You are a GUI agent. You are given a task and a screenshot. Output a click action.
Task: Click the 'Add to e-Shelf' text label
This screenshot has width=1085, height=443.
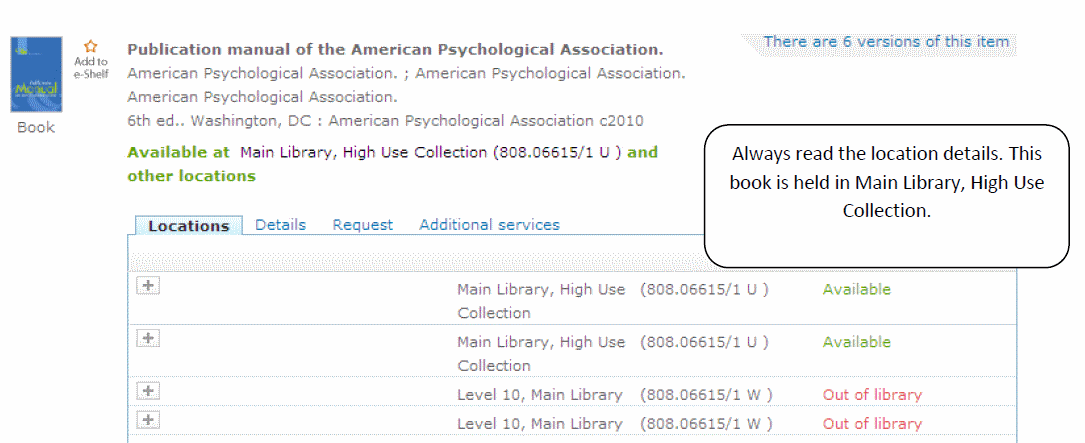[x=91, y=69]
